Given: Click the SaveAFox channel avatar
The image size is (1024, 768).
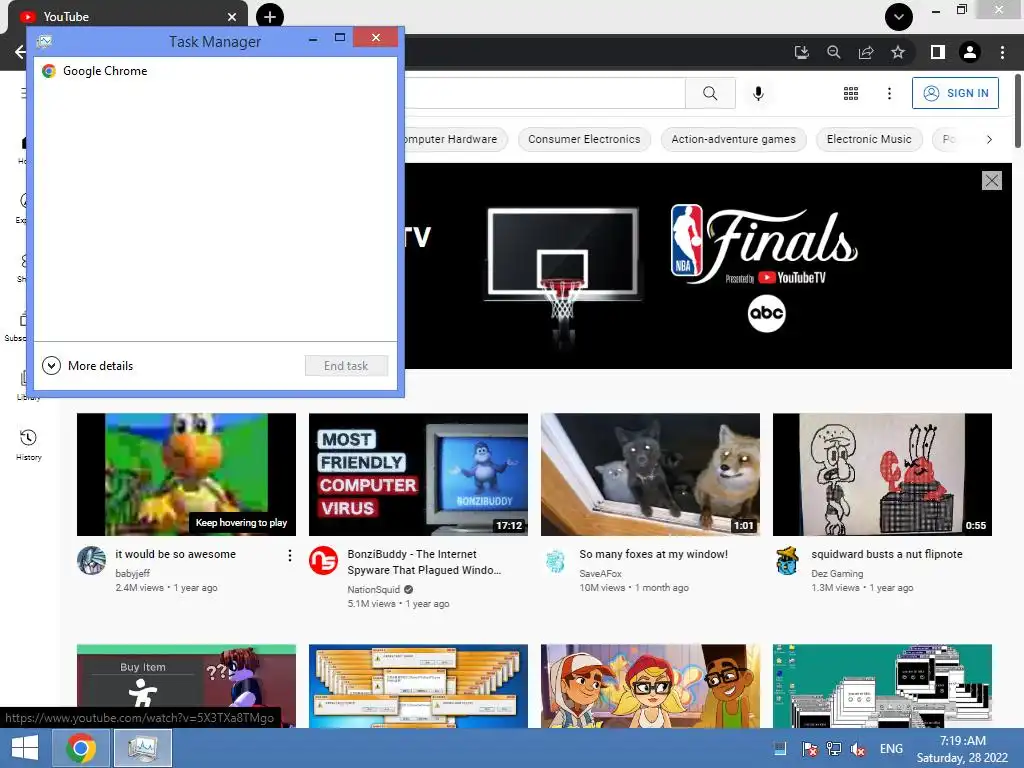Looking at the screenshot, I should (x=555, y=560).
